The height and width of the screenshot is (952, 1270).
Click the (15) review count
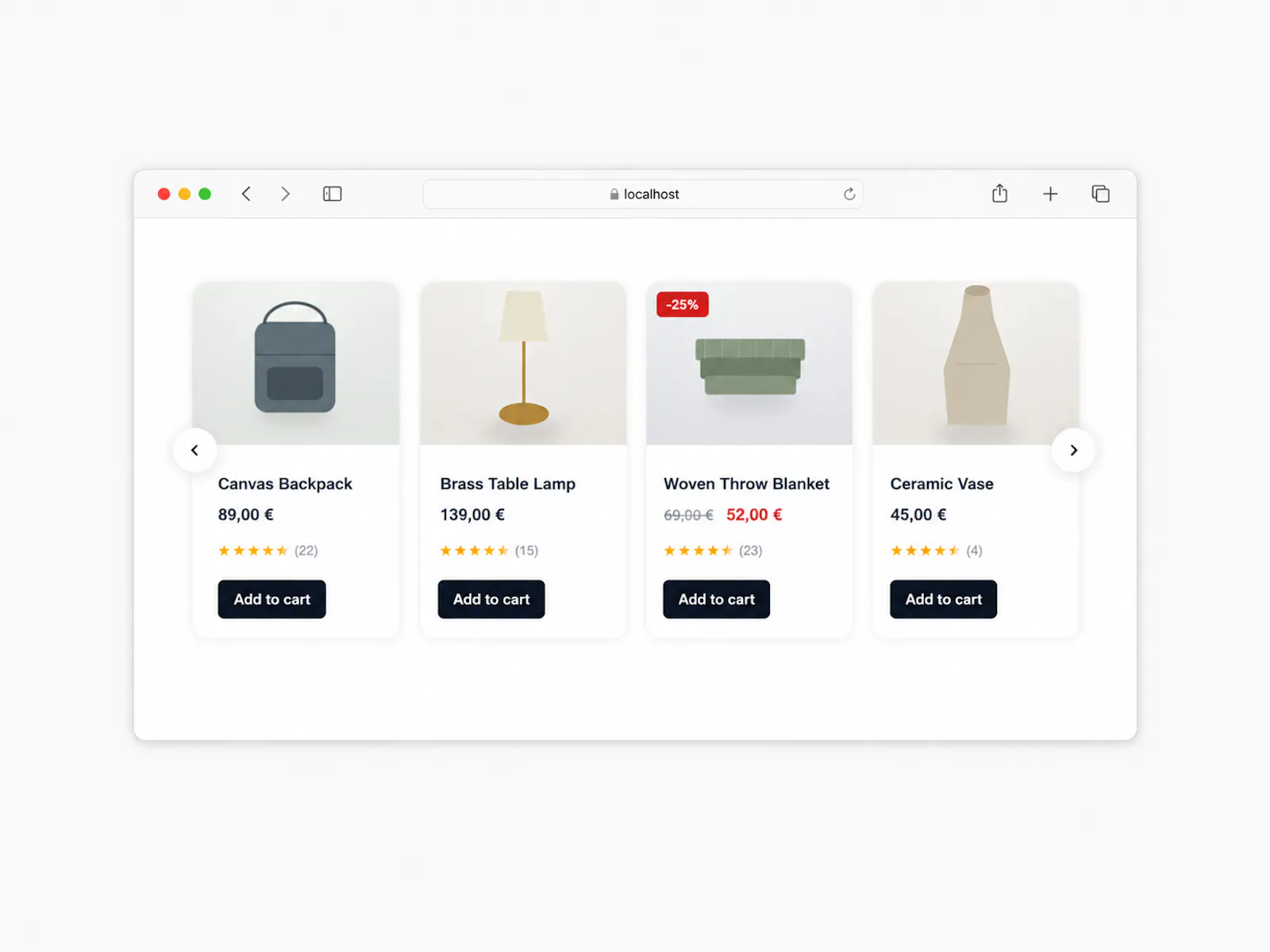(526, 551)
